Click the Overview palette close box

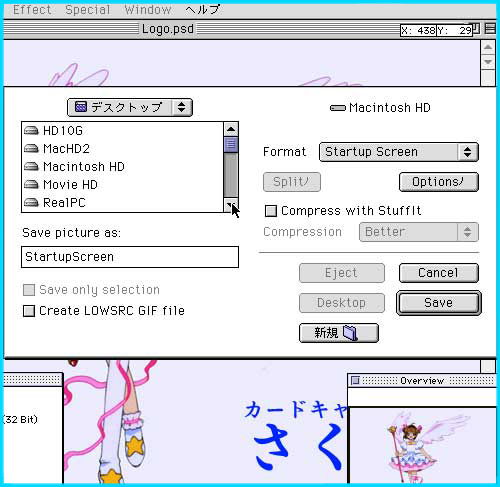coord(356,380)
